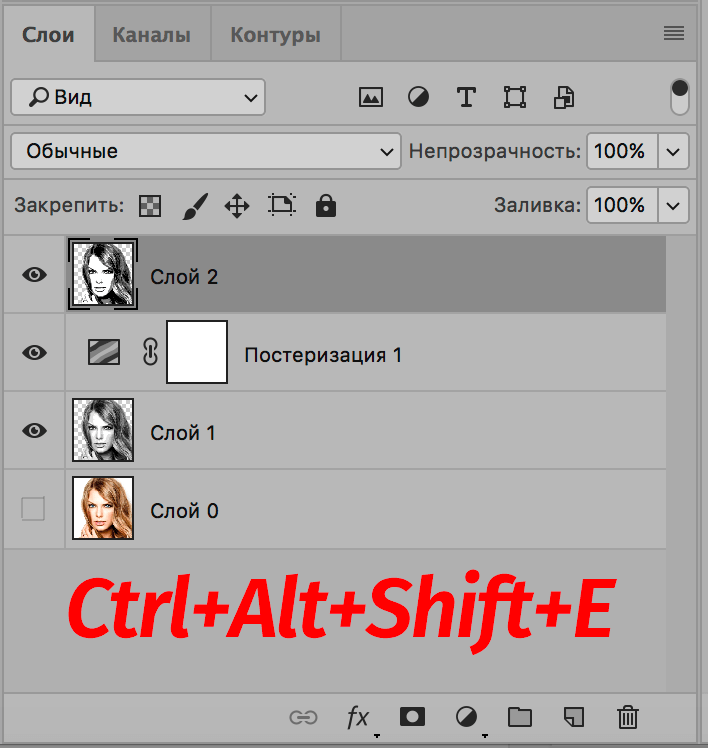Click the delete layer trash icon
Screen dimensions: 708x748
[x=628, y=716]
